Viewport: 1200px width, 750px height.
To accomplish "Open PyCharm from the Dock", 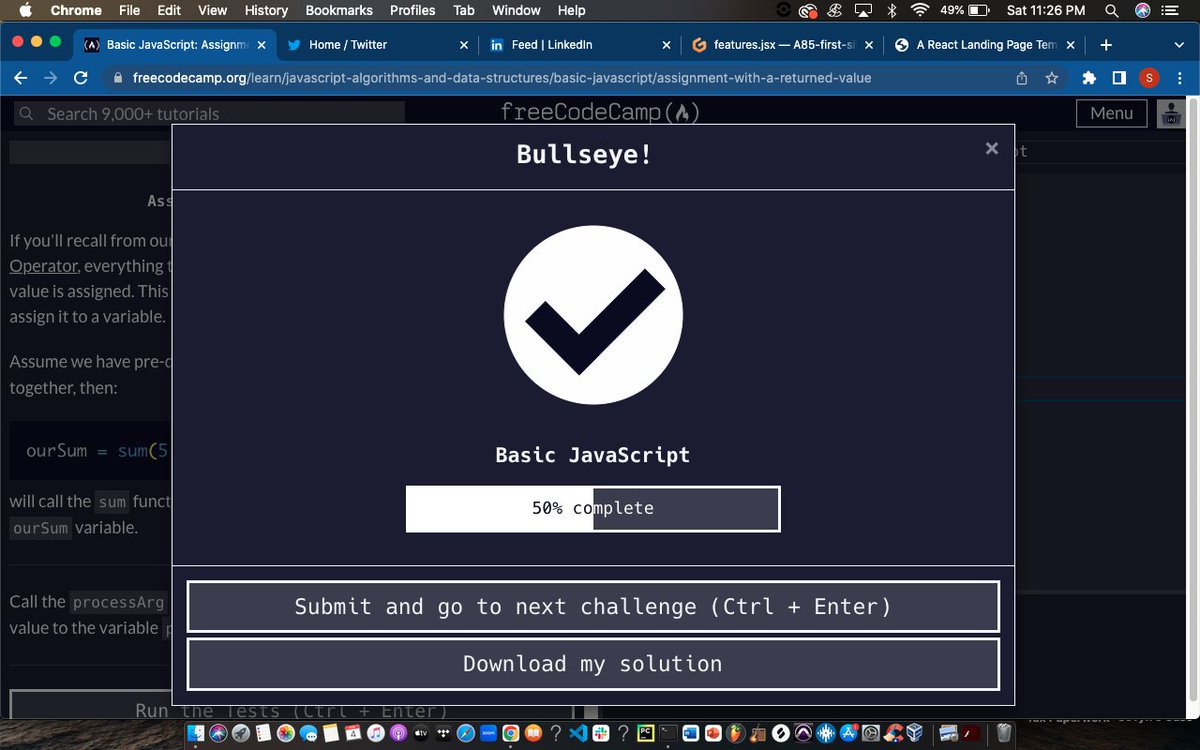I will pyautogui.click(x=645, y=733).
